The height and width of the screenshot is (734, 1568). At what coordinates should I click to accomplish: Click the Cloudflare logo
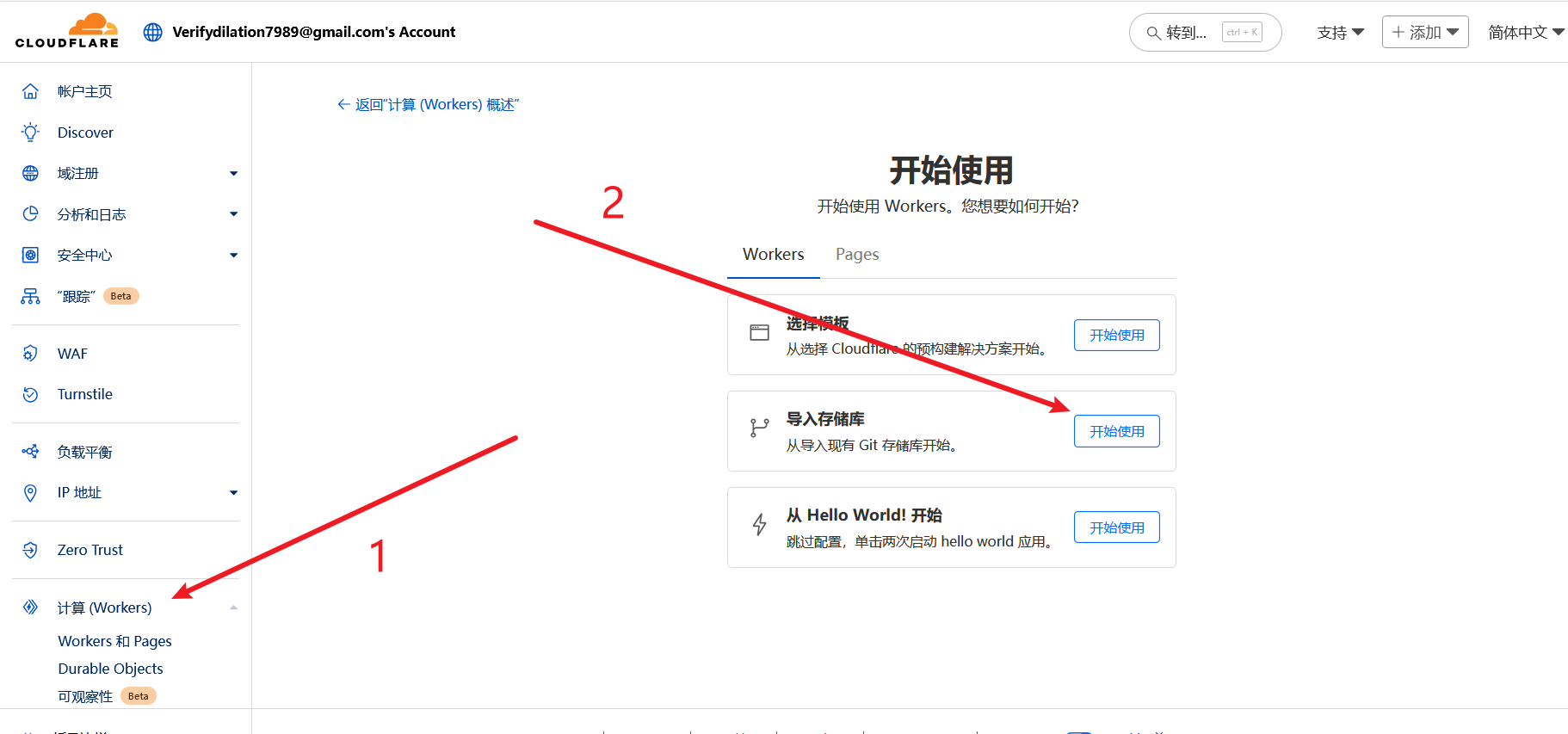[67, 31]
